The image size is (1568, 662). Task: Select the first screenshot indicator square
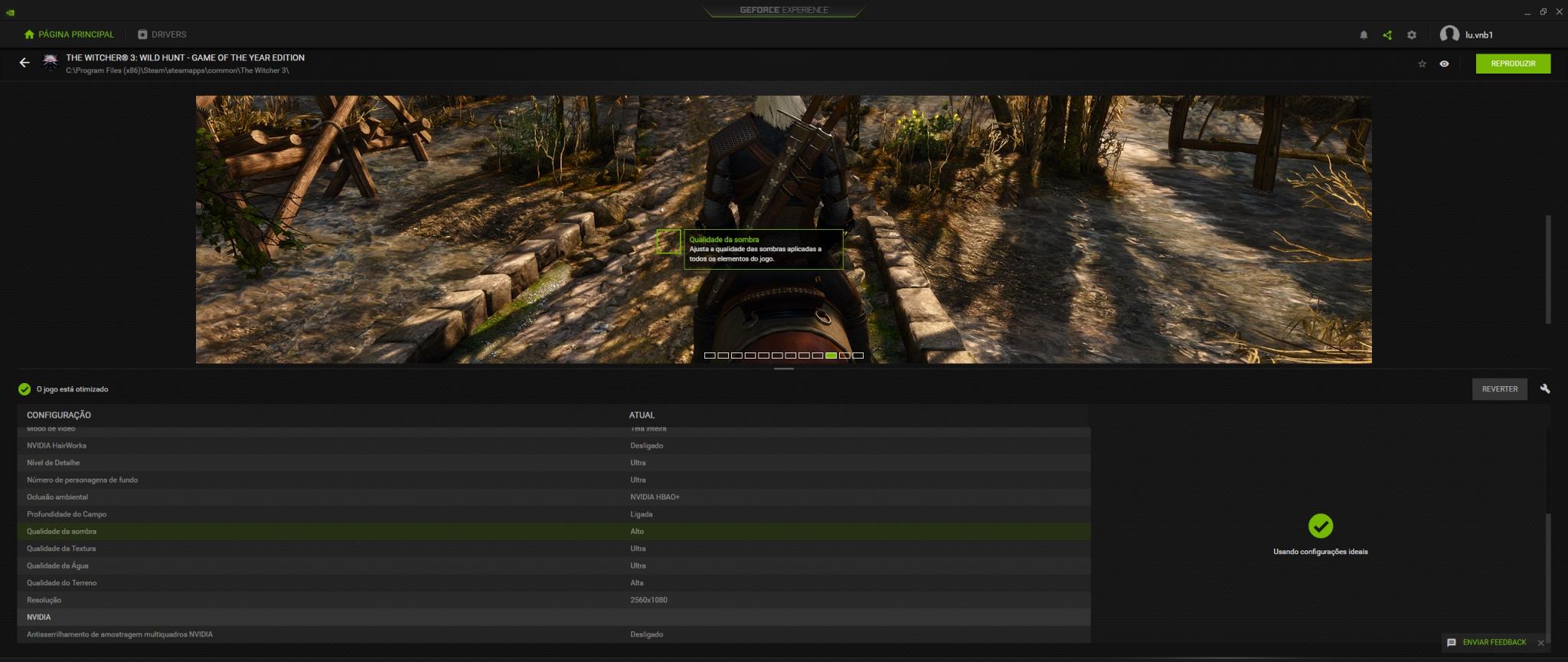point(710,356)
